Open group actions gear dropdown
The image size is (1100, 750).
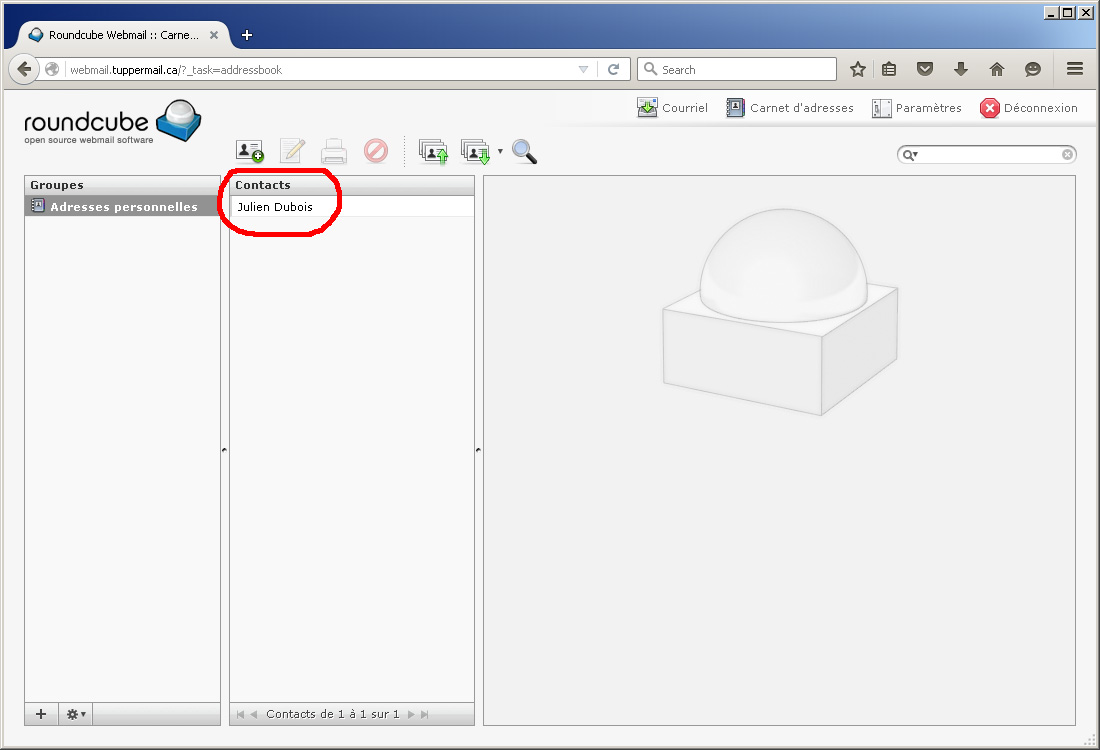point(76,714)
